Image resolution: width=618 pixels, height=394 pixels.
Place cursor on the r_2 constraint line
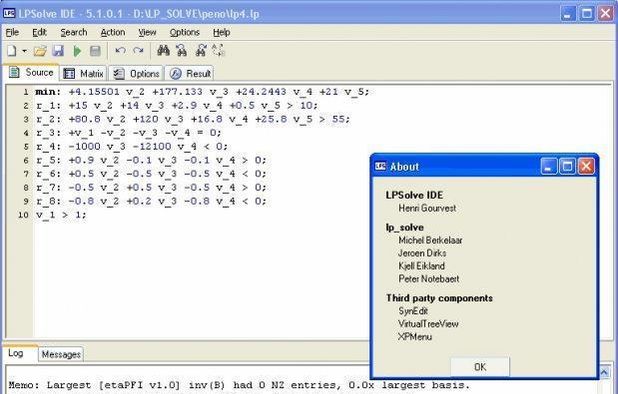pos(193,119)
